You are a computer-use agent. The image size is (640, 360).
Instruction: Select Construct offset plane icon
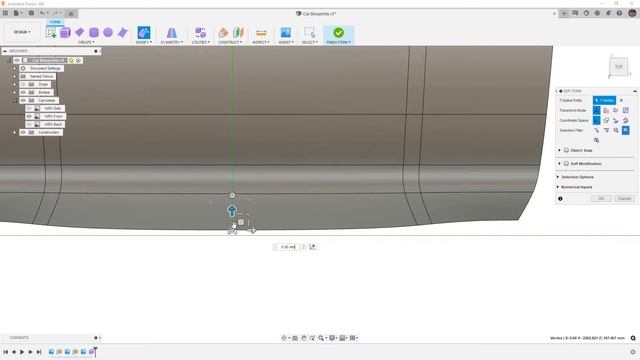pos(223,33)
